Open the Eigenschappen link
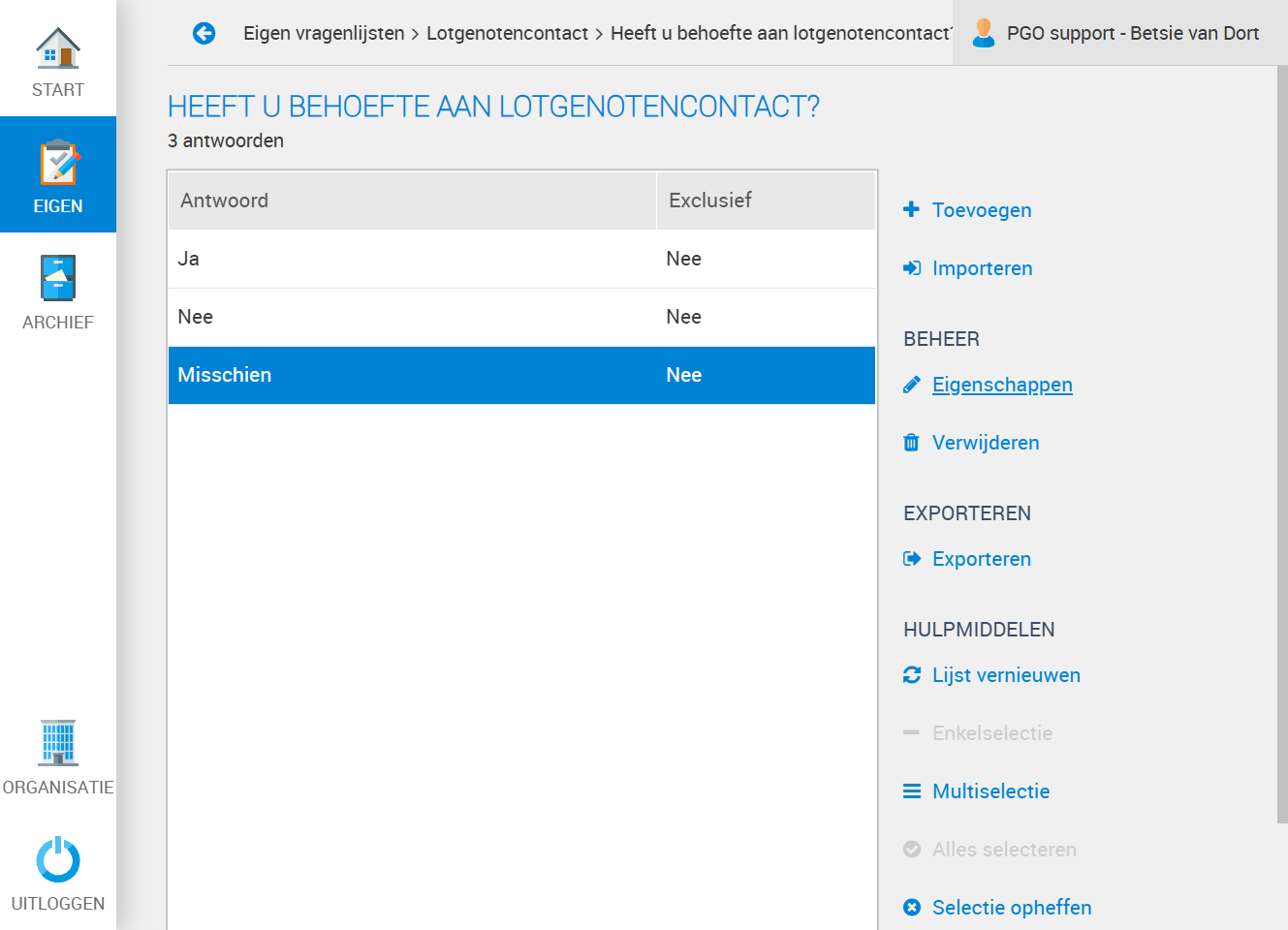Viewport: 1288px width, 930px height. (x=1002, y=385)
